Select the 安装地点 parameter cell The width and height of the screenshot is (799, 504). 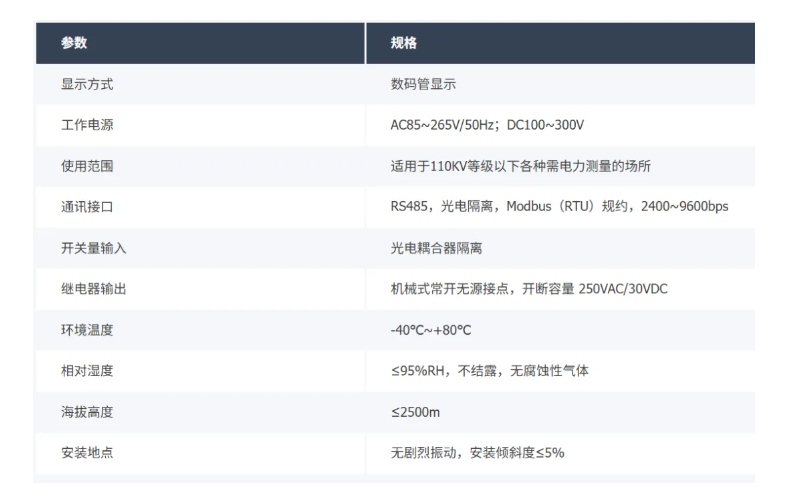86,452
